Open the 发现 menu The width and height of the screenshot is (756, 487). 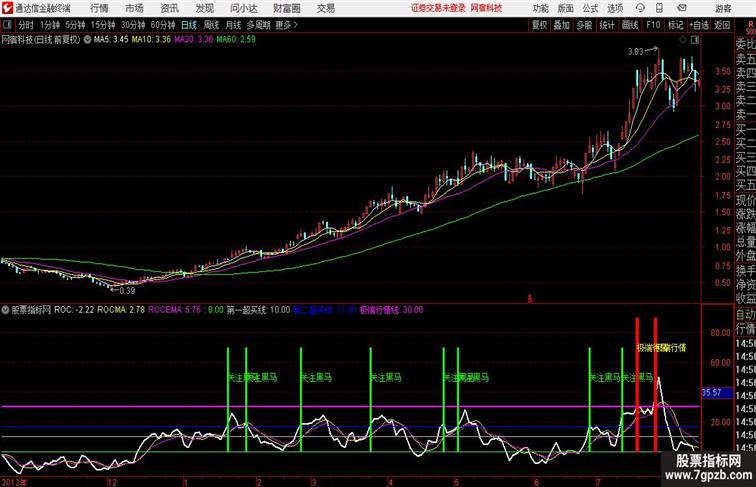point(204,8)
